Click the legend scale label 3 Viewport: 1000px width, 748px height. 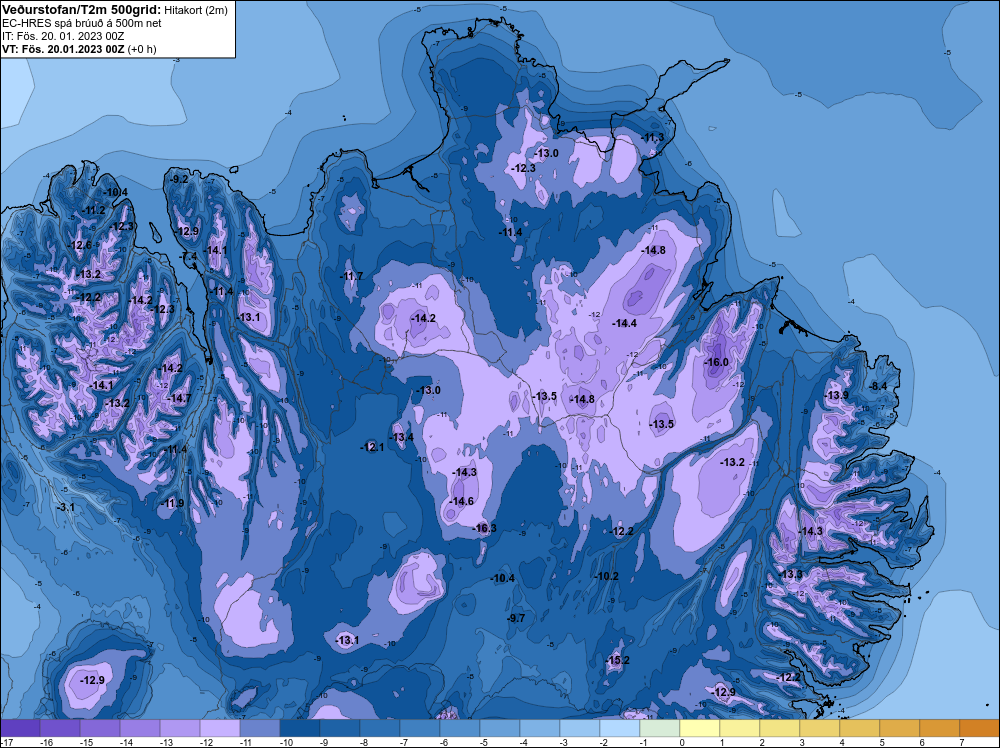click(x=802, y=742)
